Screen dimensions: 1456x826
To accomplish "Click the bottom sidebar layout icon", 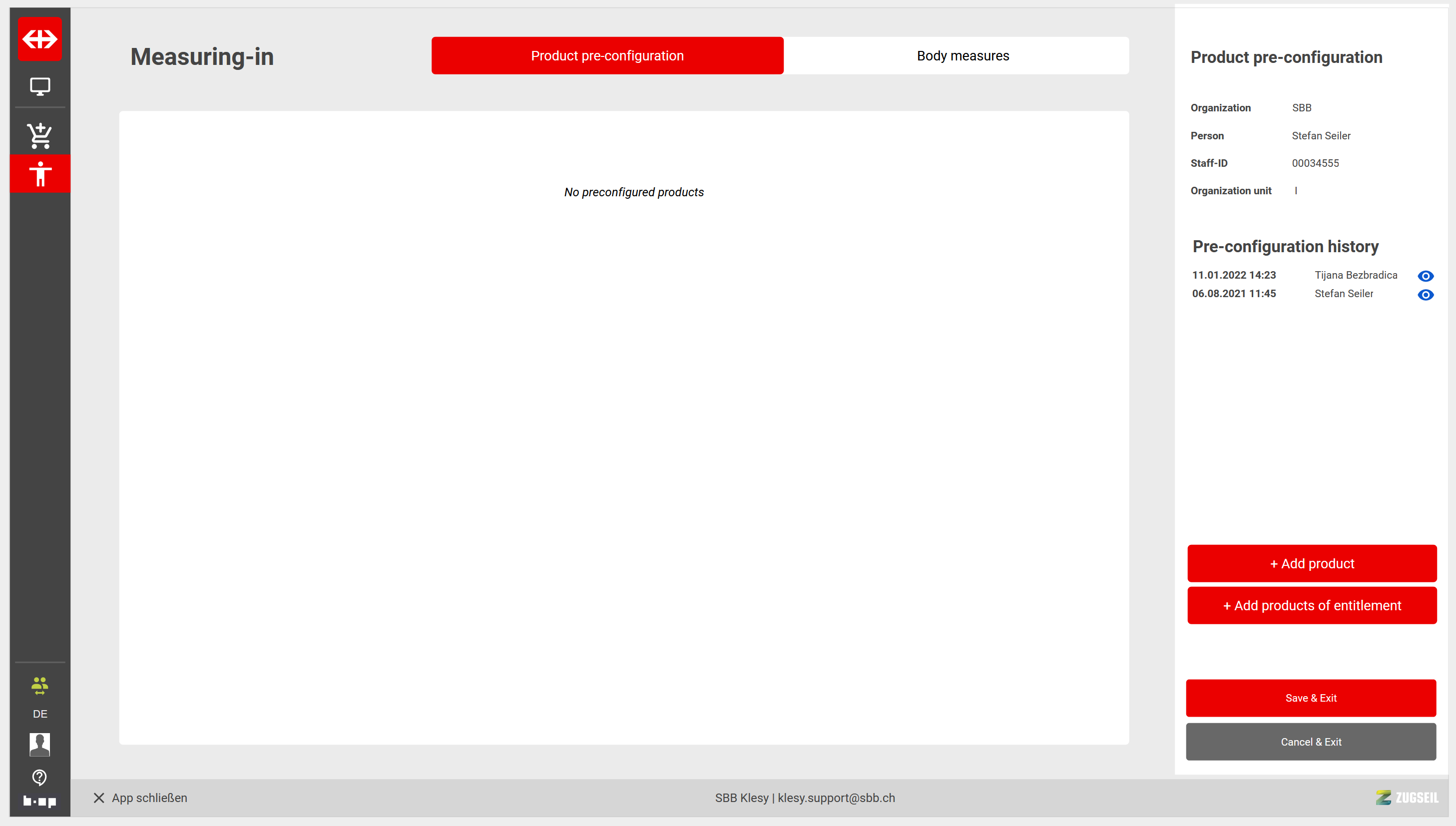I will tap(40, 801).
